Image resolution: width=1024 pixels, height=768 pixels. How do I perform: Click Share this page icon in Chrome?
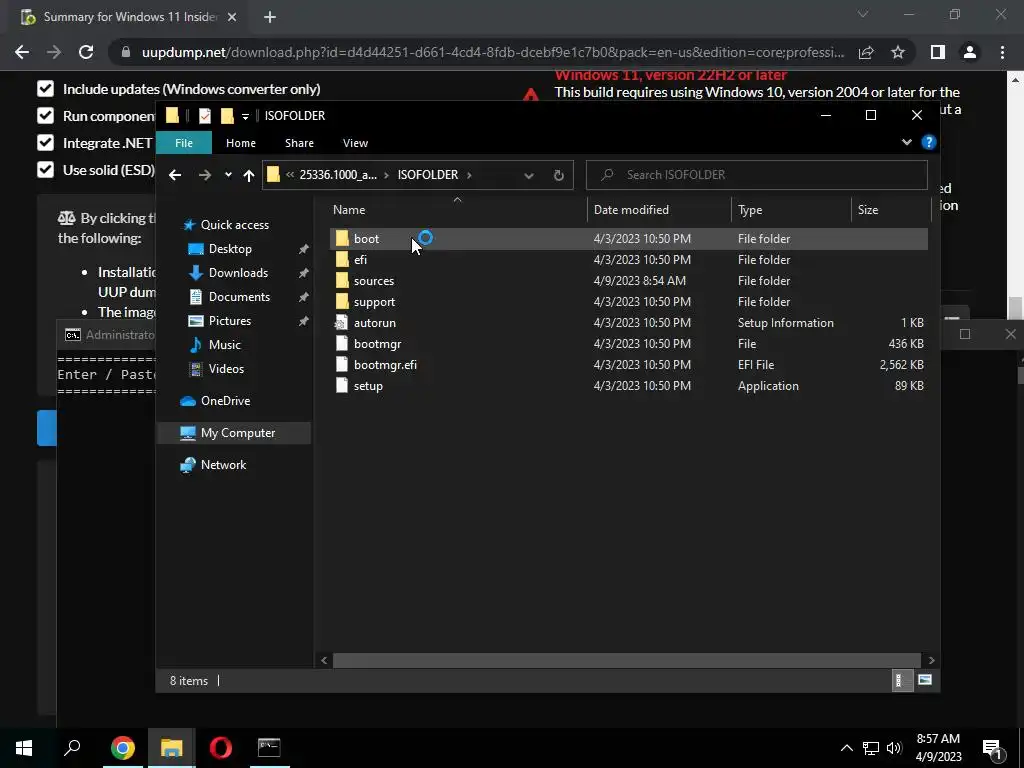click(x=866, y=52)
